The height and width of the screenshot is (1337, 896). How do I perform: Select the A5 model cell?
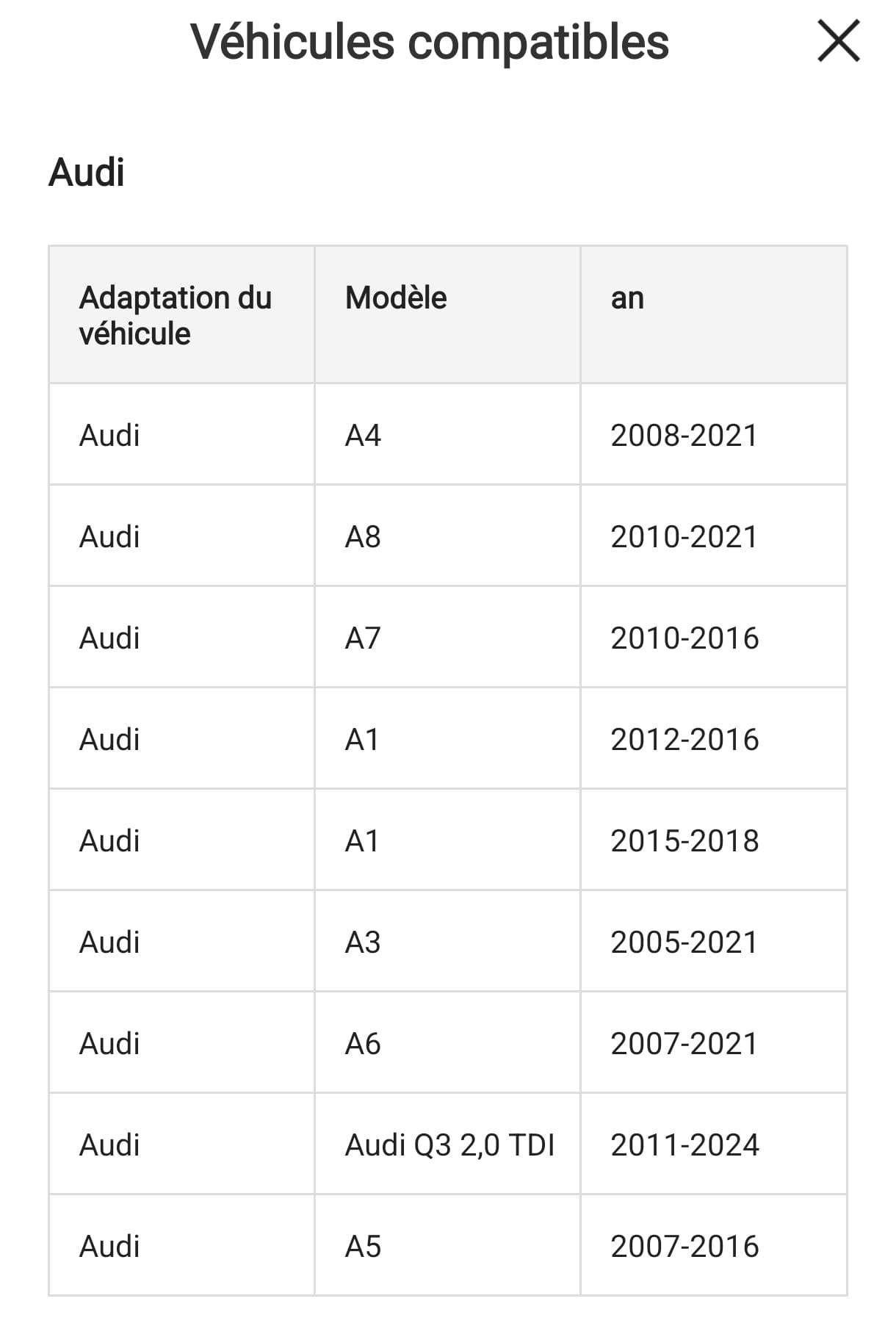tap(363, 1247)
